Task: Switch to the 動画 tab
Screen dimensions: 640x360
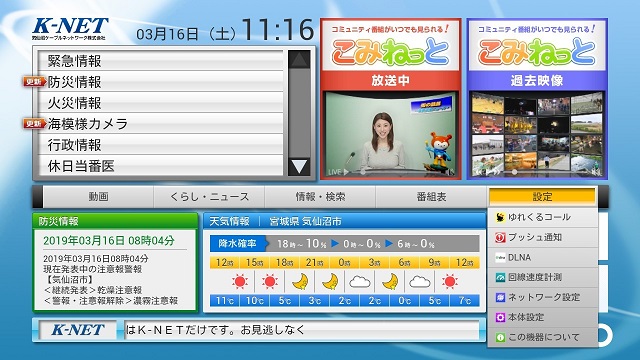Action: pyautogui.click(x=98, y=197)
